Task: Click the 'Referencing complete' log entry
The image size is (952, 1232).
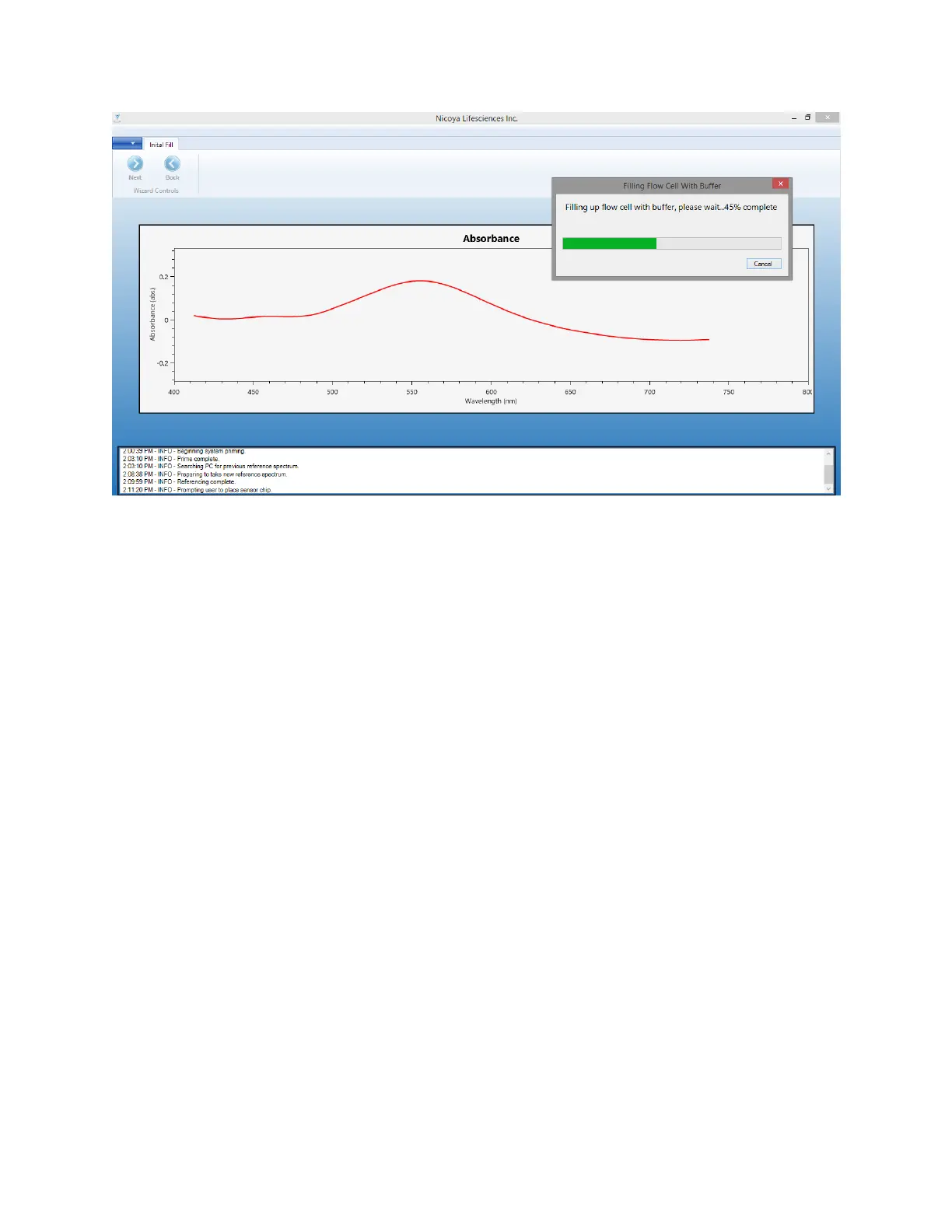Action: coord(179,482)
